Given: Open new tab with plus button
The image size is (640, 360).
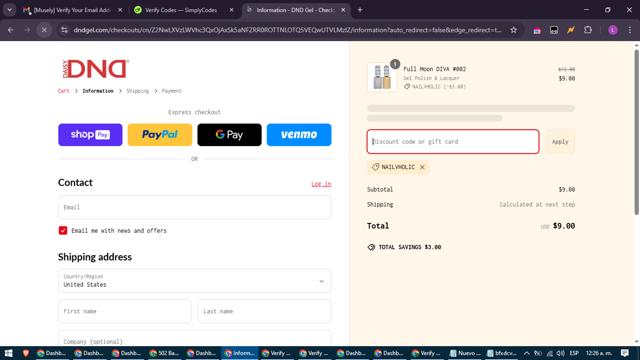Looking at the screenshot, I should 360,10.
